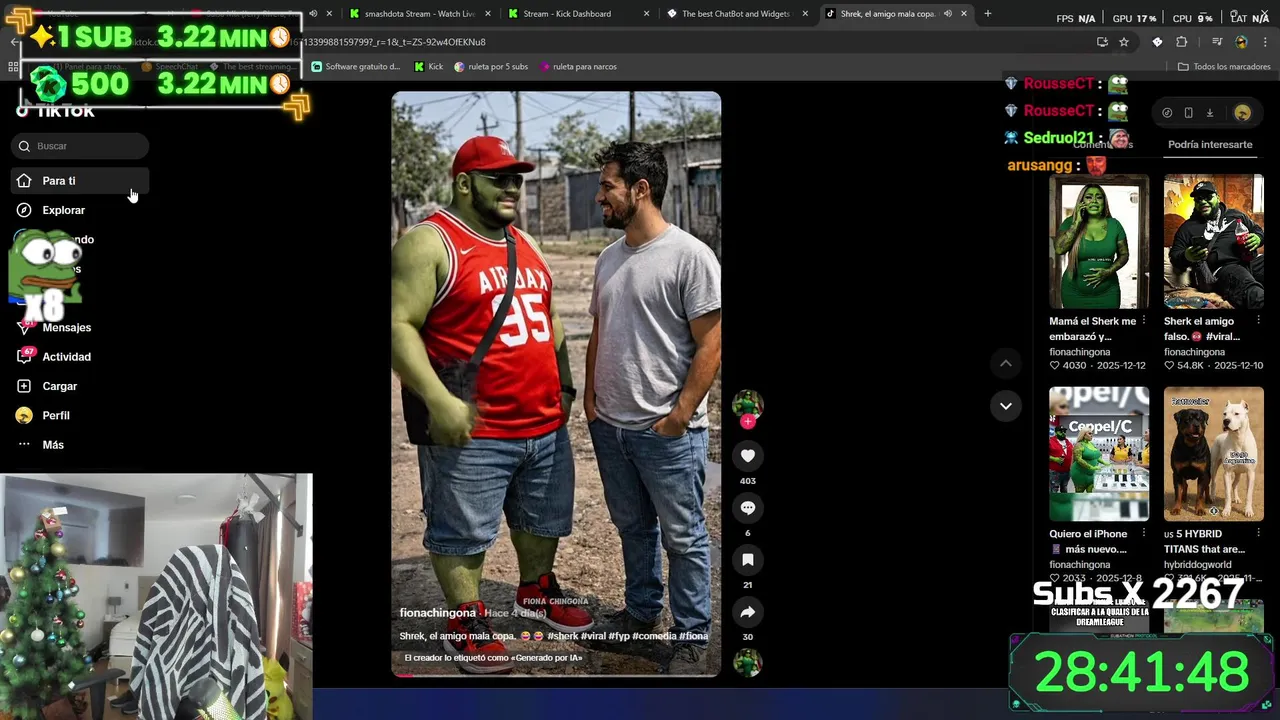The height and width of the screenshot is (720, 1280).
Task: Open options for Mamá el Sherk video
Action: tap(1144, 321)
